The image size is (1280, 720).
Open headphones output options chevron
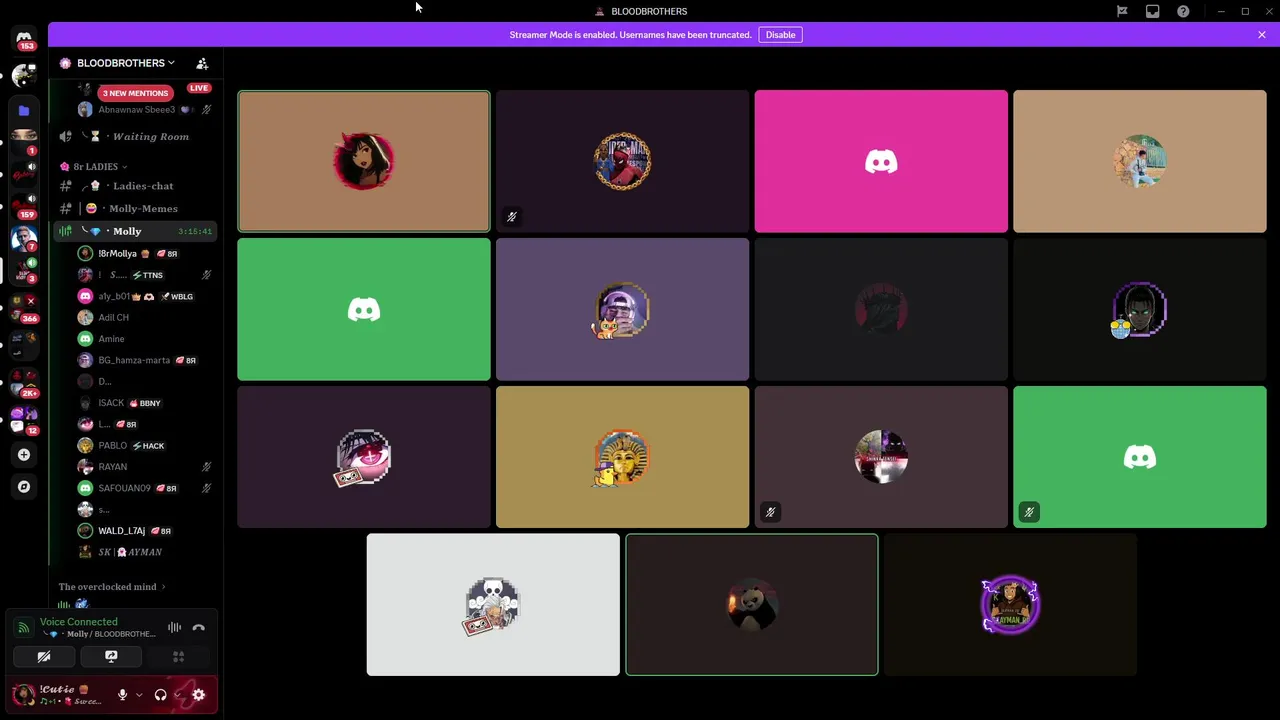point(177,695)
